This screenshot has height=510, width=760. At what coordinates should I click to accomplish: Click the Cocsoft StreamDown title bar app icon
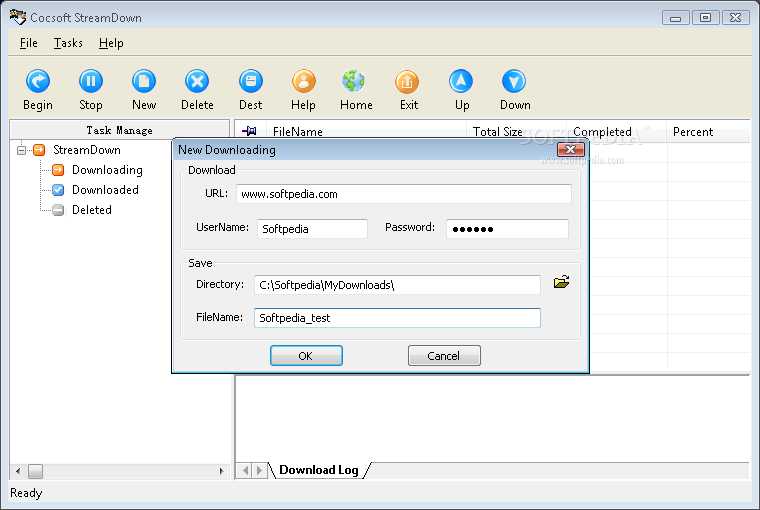click(x=17, y=17)
